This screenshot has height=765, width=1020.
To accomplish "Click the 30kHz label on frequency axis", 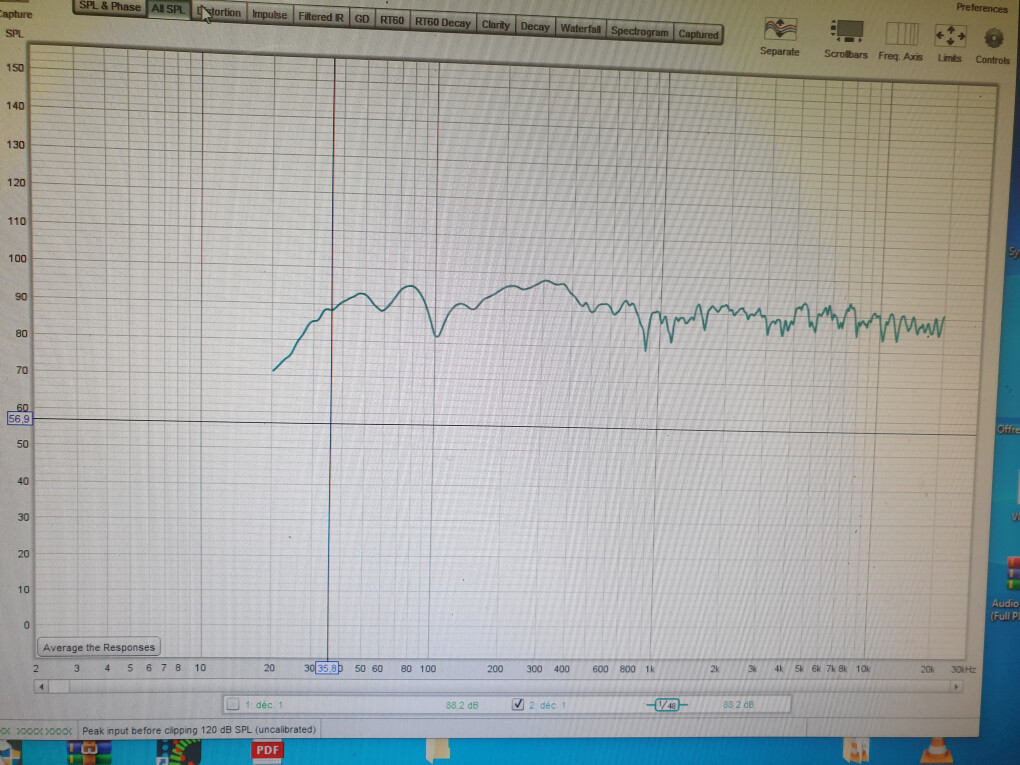I will pyautogui.click(x=963, y=669).
